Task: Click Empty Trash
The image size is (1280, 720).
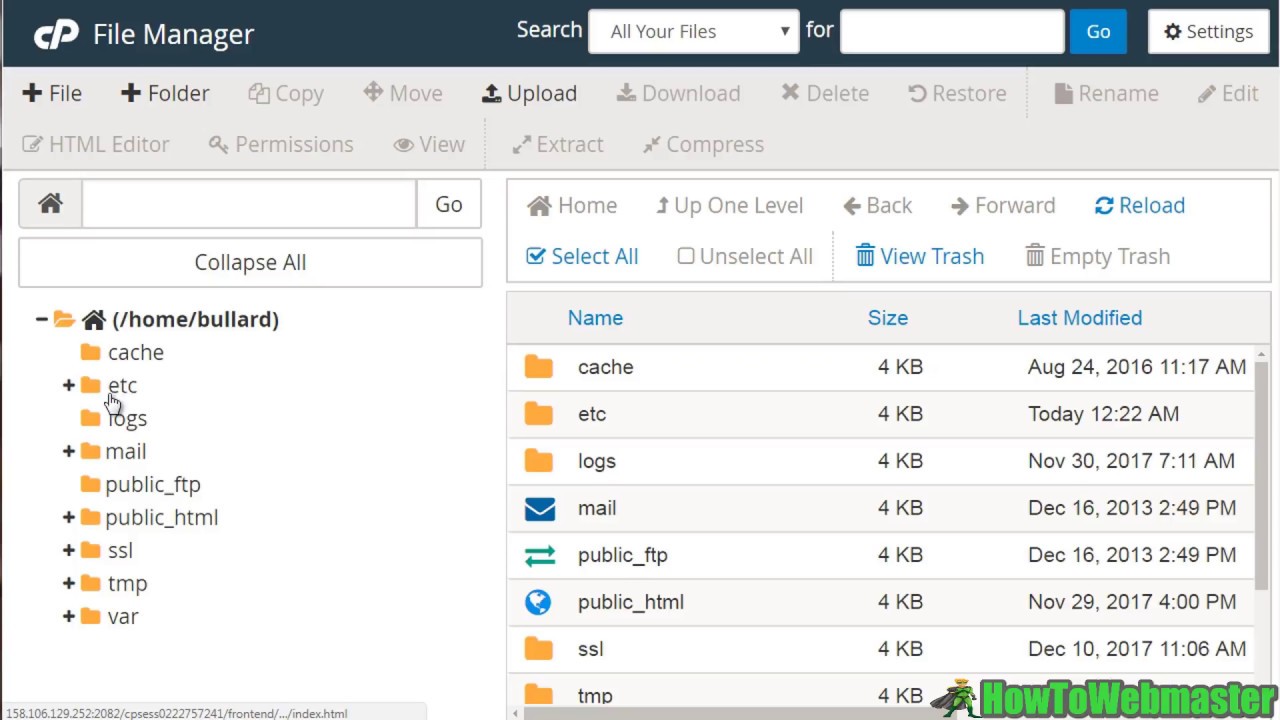Action: pos(1098,256)
